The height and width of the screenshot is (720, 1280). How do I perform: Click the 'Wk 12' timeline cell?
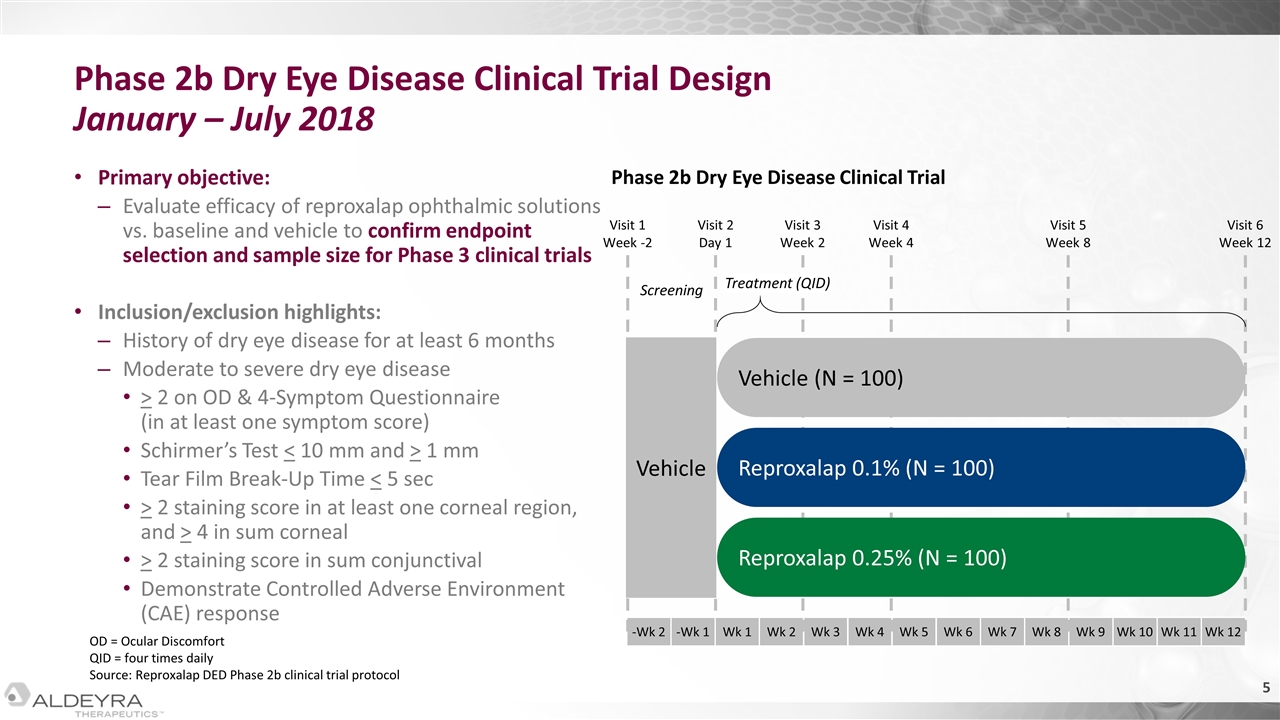(1224, 632)
